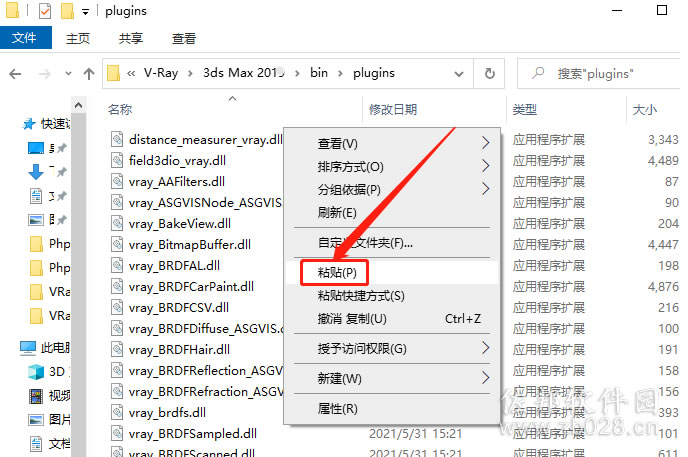Select file vray_BRDFAL.dll
The width and height of the screenshot is (688, 457).
[174, 266]
